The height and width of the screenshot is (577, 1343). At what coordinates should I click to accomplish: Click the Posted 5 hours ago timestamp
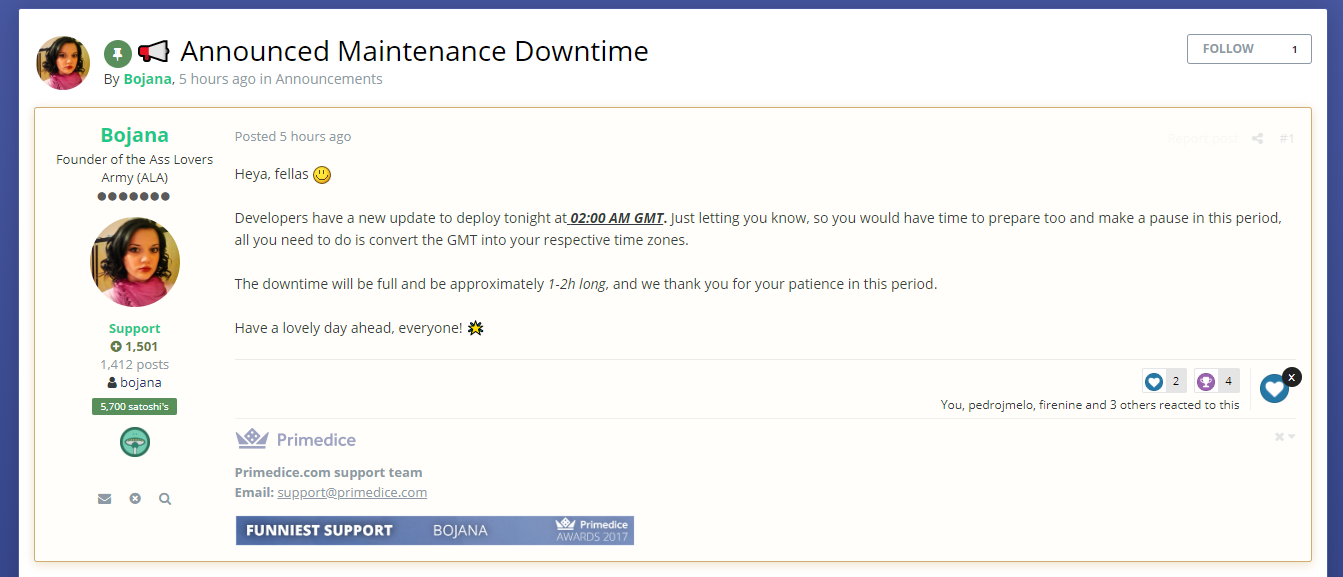tap(293, 137)
